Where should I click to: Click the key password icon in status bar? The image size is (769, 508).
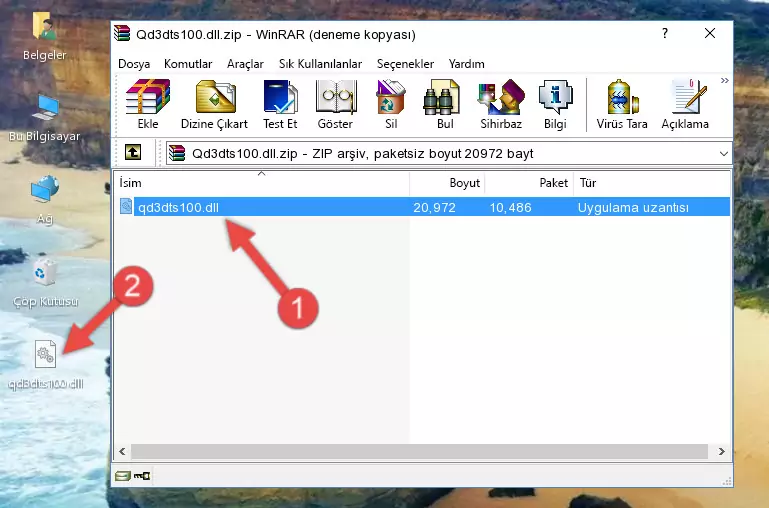coord(142,475)
